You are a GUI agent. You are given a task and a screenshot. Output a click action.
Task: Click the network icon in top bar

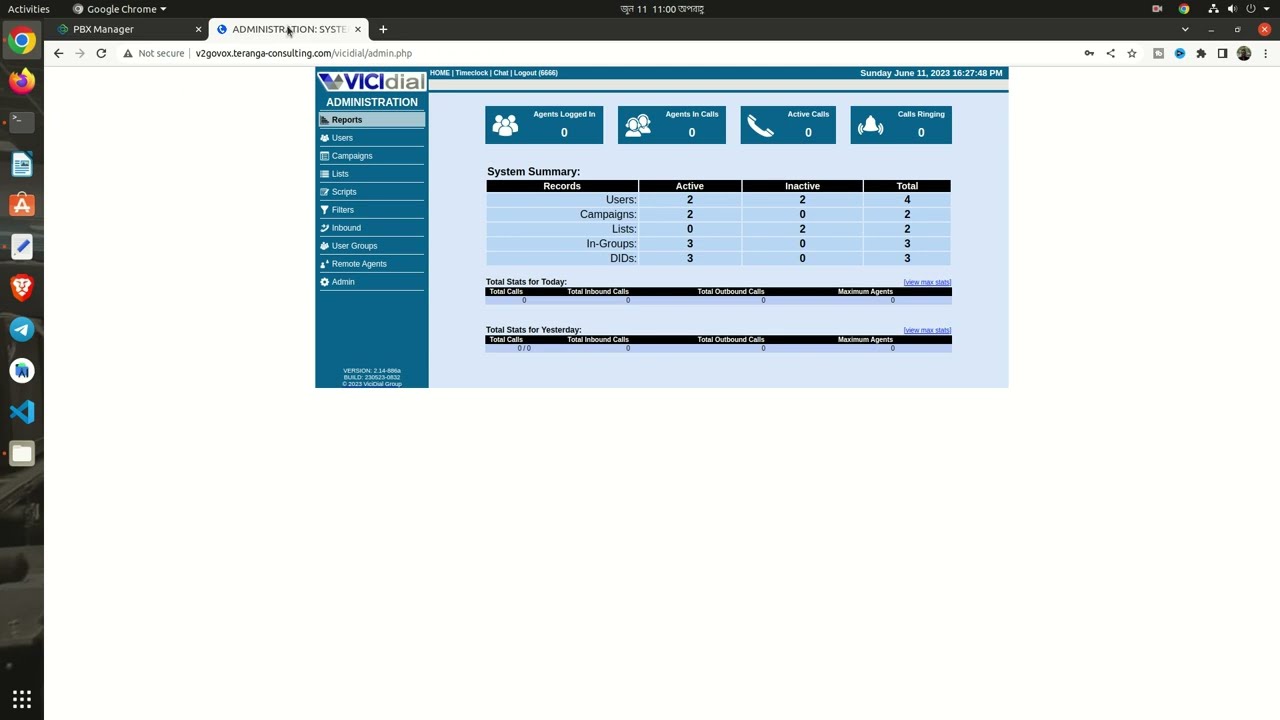1213,9
